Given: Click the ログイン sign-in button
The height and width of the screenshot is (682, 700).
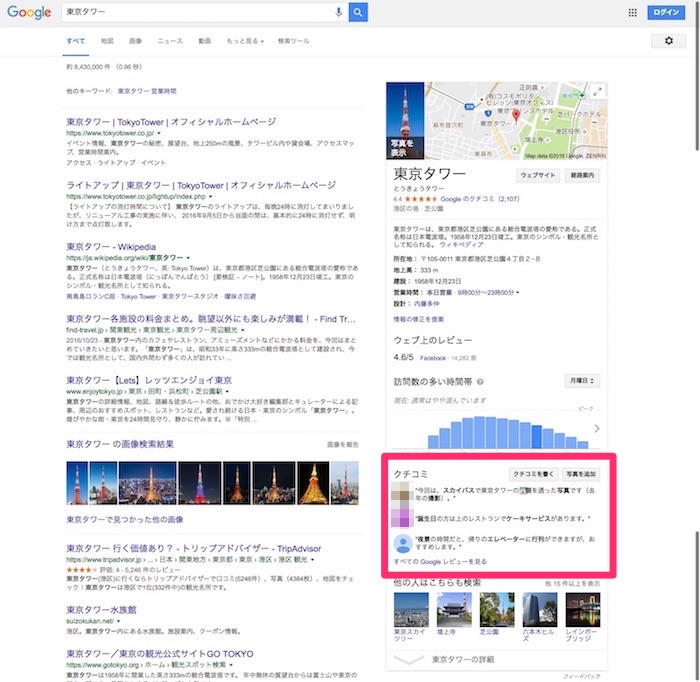Looking at the screenshot, I should (x=666, y=12).
